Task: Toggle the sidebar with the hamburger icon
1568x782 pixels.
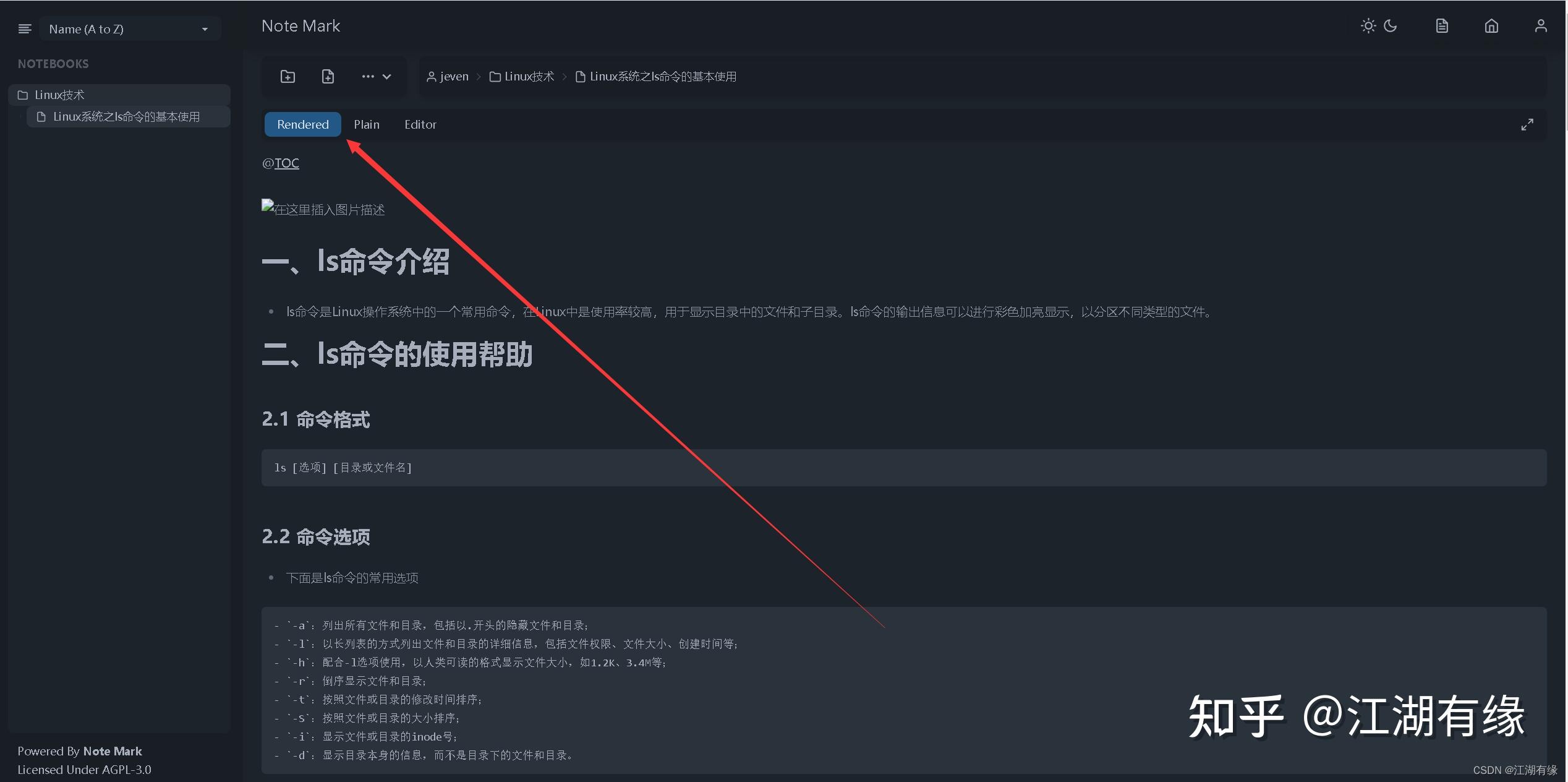Action: tap(24, 28)
